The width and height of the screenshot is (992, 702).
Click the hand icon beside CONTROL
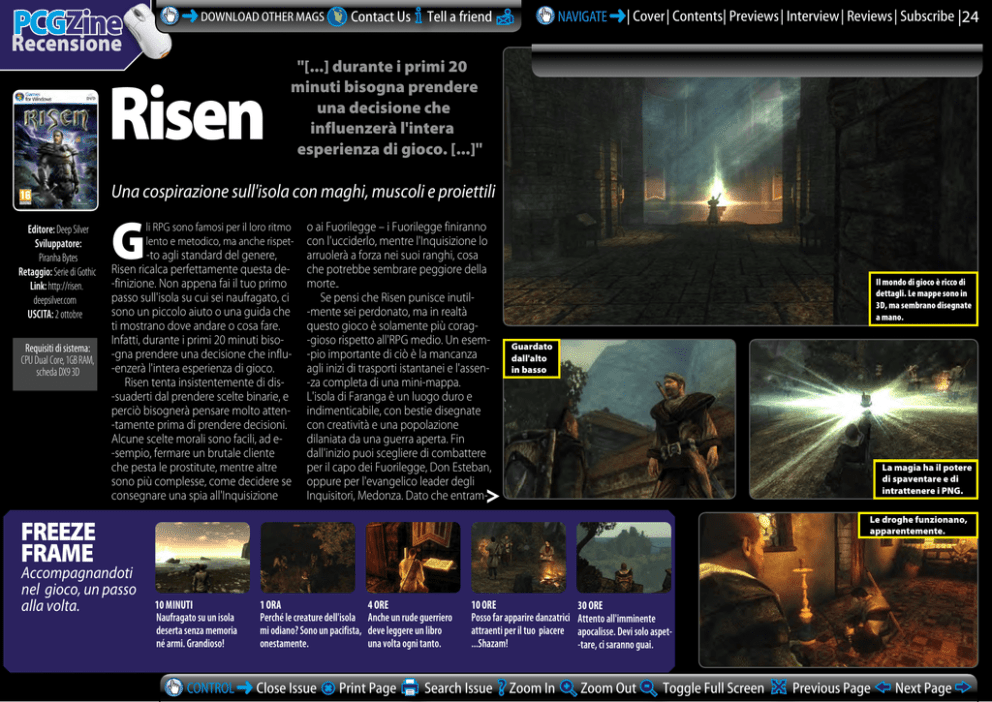[x=173, y=687]
